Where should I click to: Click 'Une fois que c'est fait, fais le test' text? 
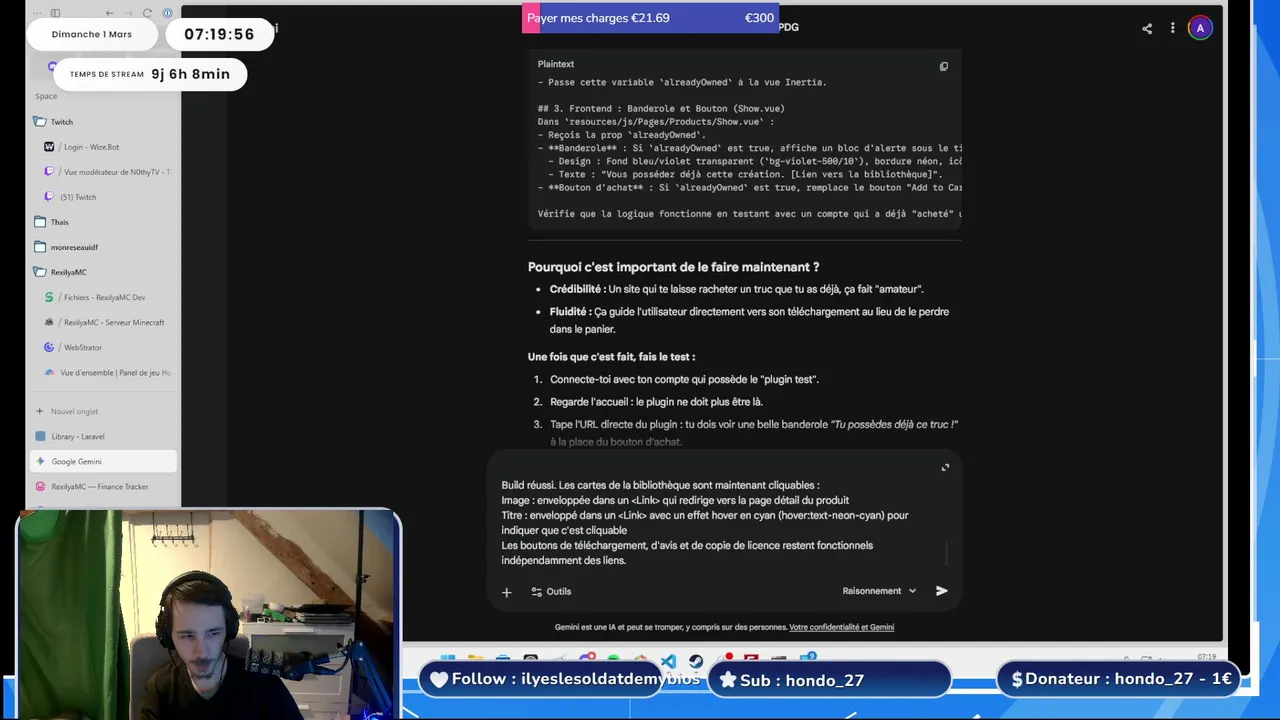(x=611, y=357)
